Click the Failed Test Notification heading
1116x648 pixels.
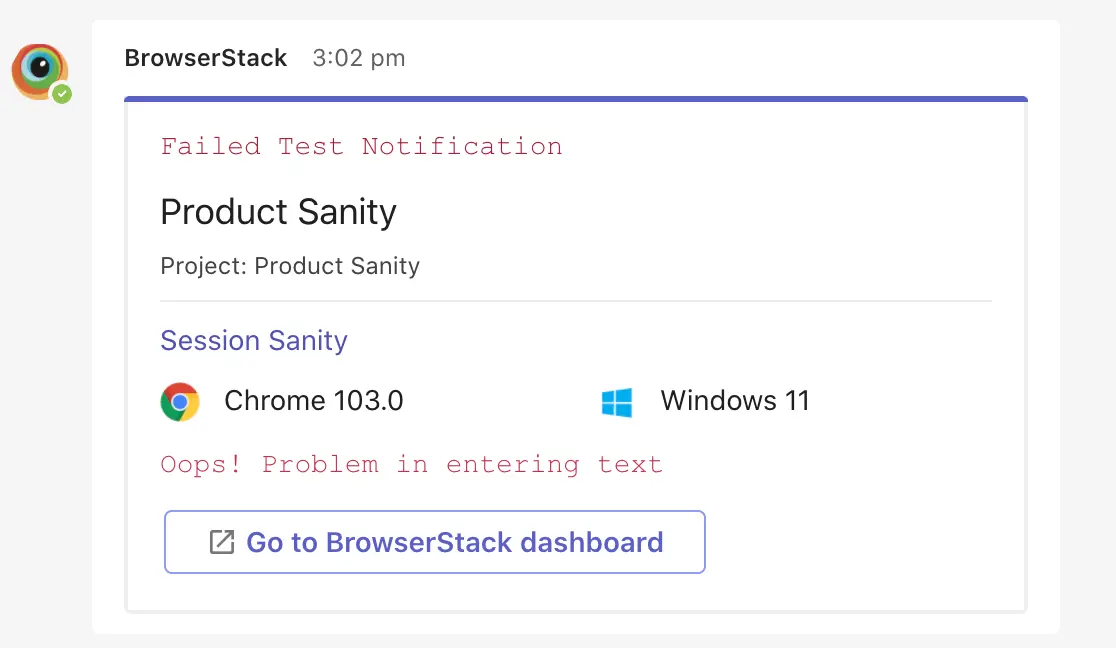361,147
